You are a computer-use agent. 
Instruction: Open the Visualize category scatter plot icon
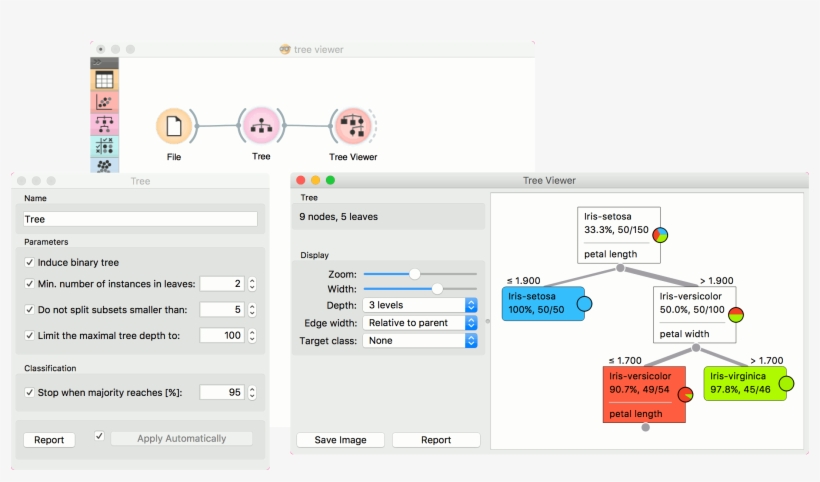(x=104, y=103)
